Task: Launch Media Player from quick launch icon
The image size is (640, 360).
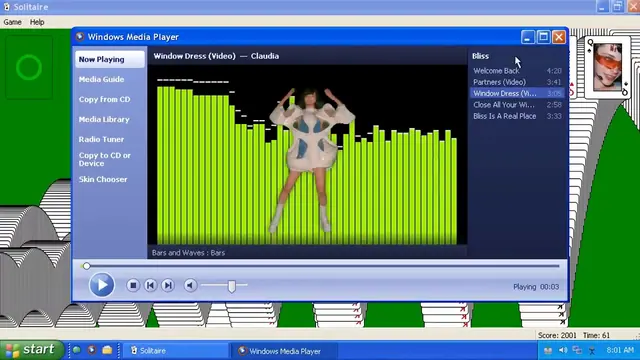Action: [x=91, y=350]
